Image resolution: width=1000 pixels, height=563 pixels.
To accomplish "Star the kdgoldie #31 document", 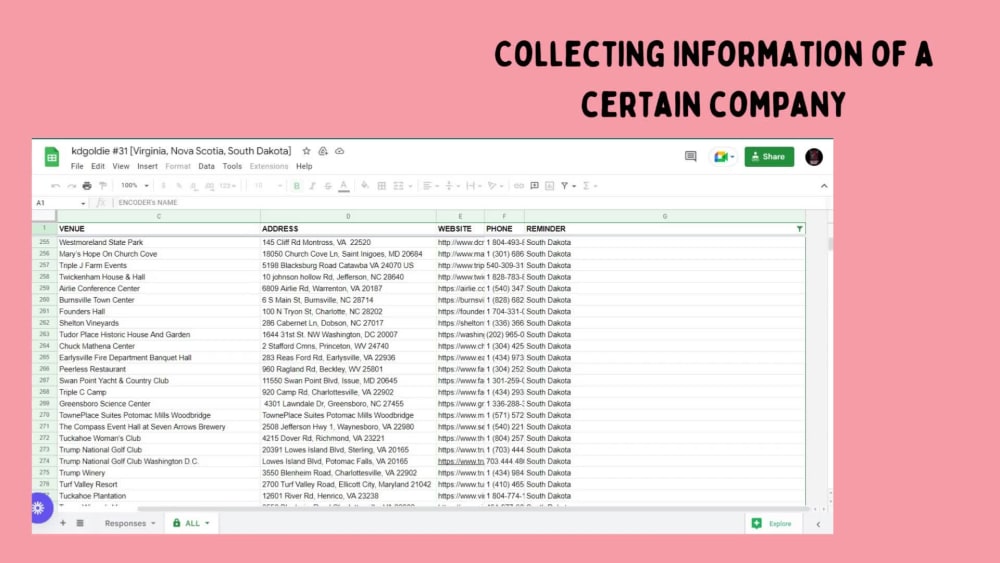I will click(x=306, y=151).
